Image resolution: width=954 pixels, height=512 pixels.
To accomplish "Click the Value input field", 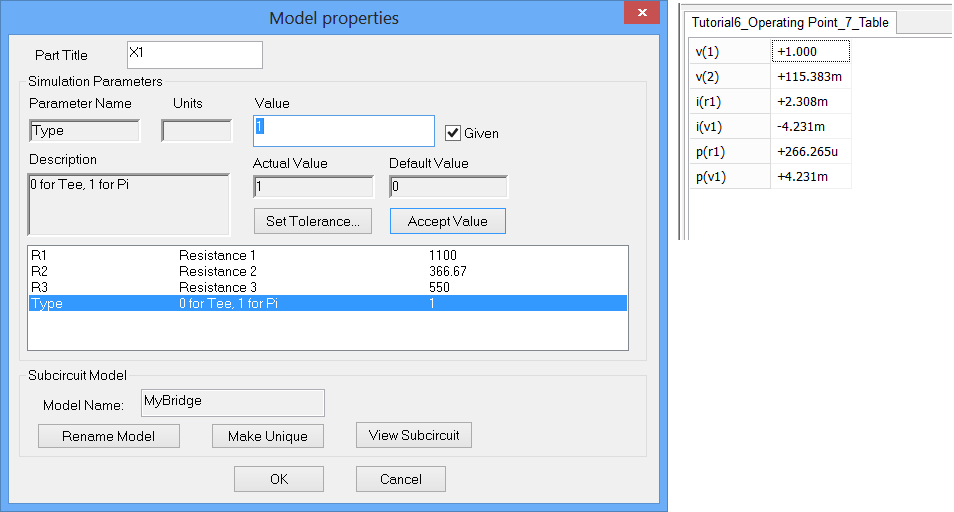I will [x=344, y=130].
